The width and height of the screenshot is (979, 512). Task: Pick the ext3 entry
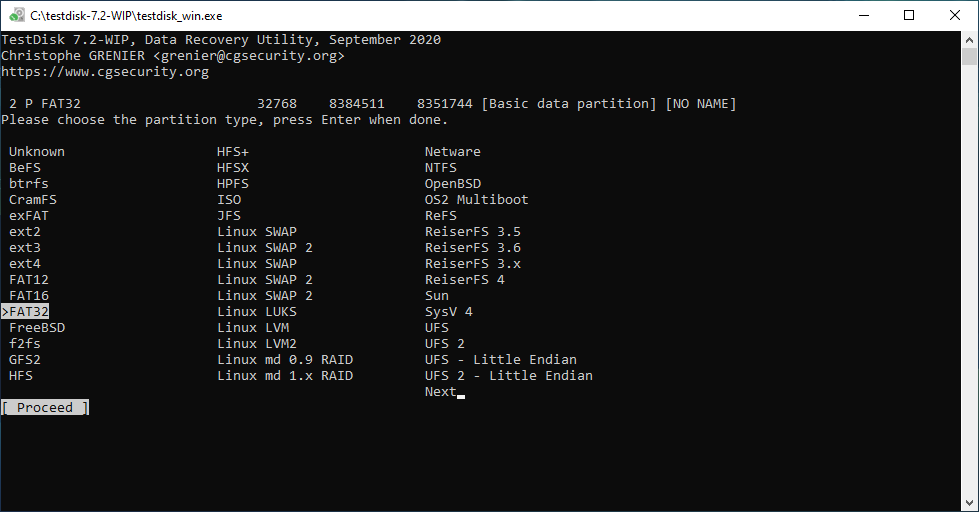click(25, 248)
